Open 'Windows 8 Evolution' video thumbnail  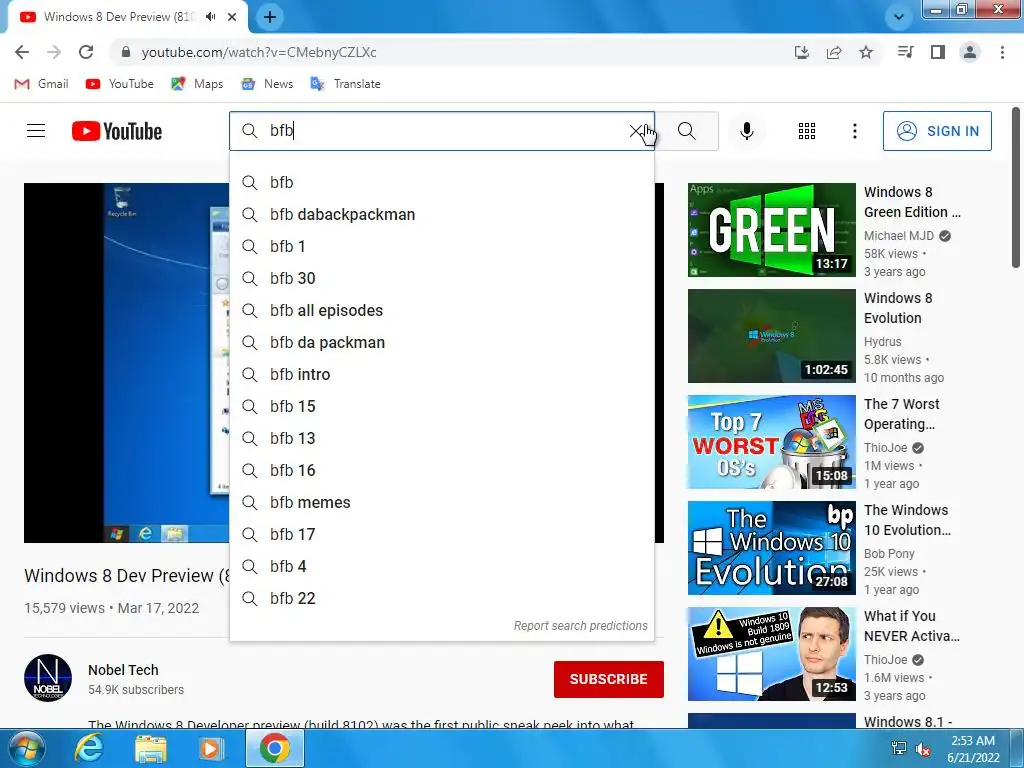771,336
